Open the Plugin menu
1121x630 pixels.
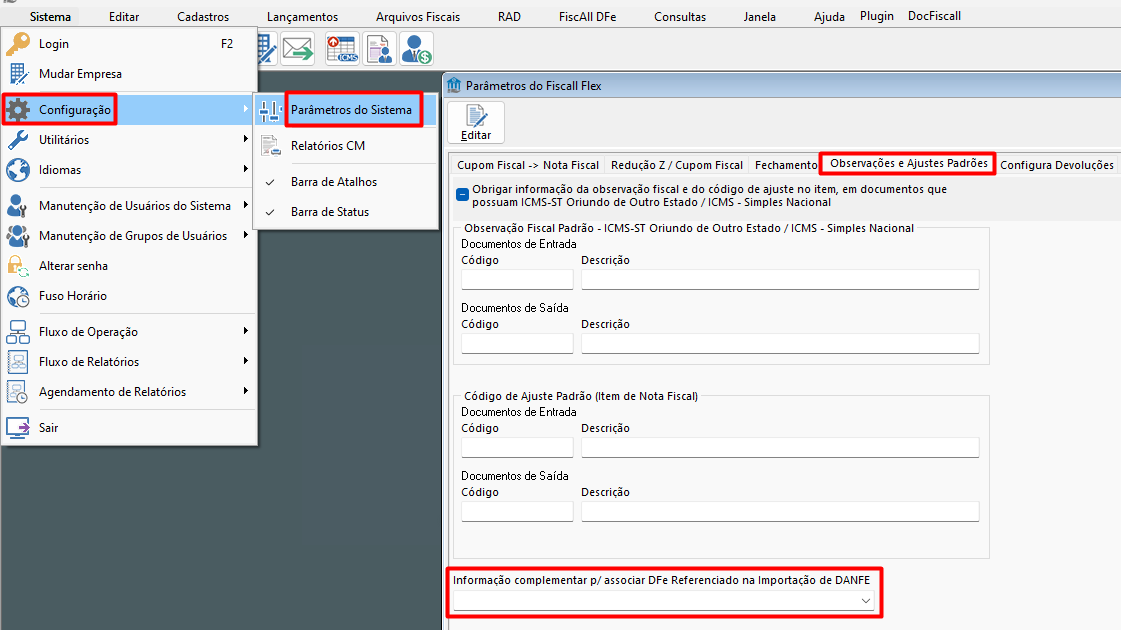876,16
